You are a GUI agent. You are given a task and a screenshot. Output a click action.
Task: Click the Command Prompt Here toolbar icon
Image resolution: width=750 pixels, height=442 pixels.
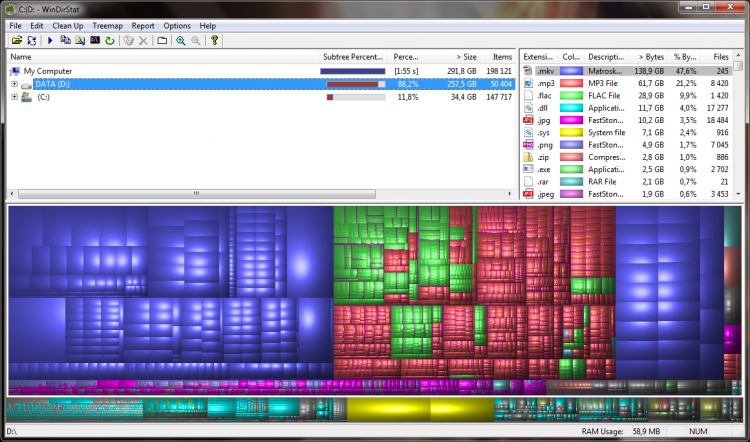point(95,41)
